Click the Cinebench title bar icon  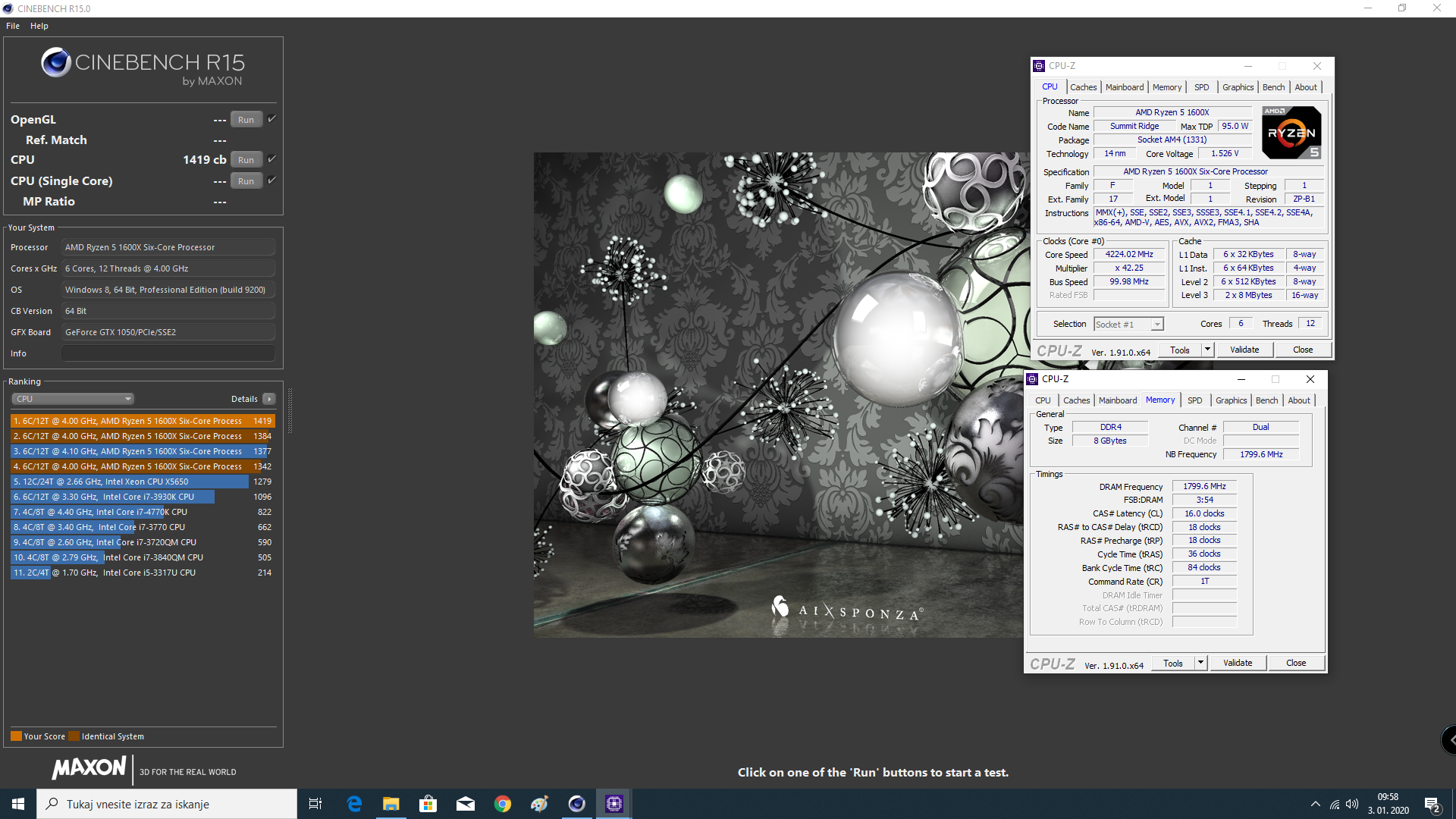click(8, 8)
